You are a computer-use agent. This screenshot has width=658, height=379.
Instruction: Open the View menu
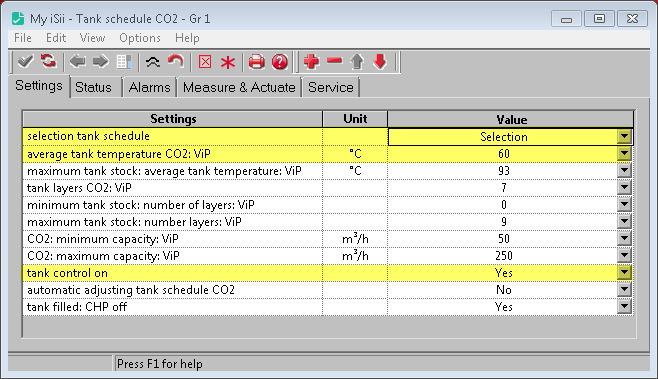click(92, 38)
